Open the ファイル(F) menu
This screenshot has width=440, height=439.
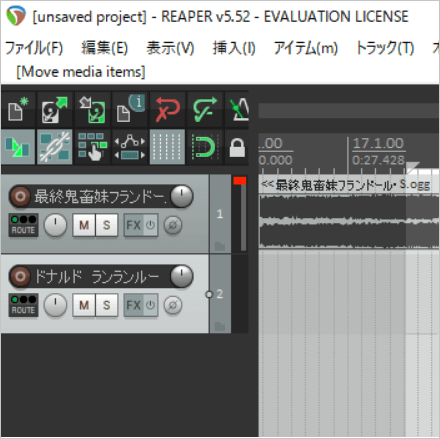34,48
